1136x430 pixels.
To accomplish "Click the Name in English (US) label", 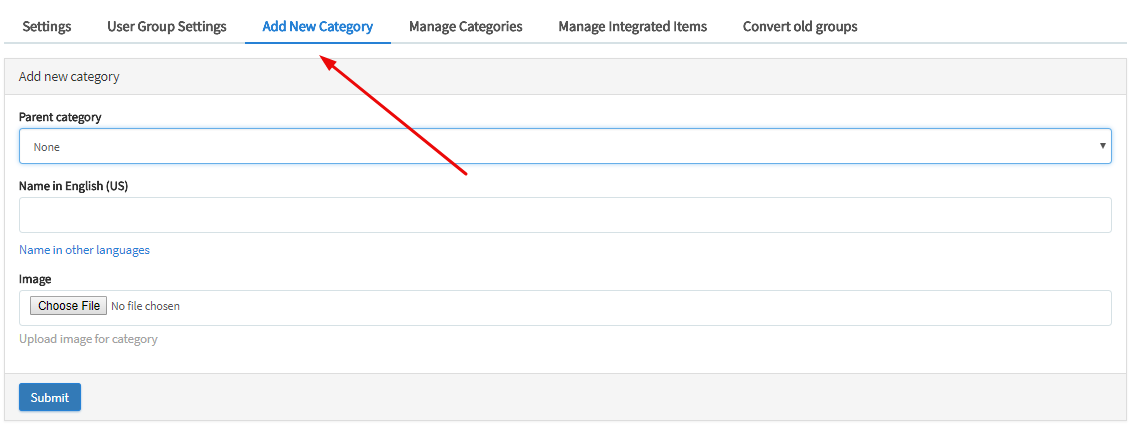I will point(73,186).
